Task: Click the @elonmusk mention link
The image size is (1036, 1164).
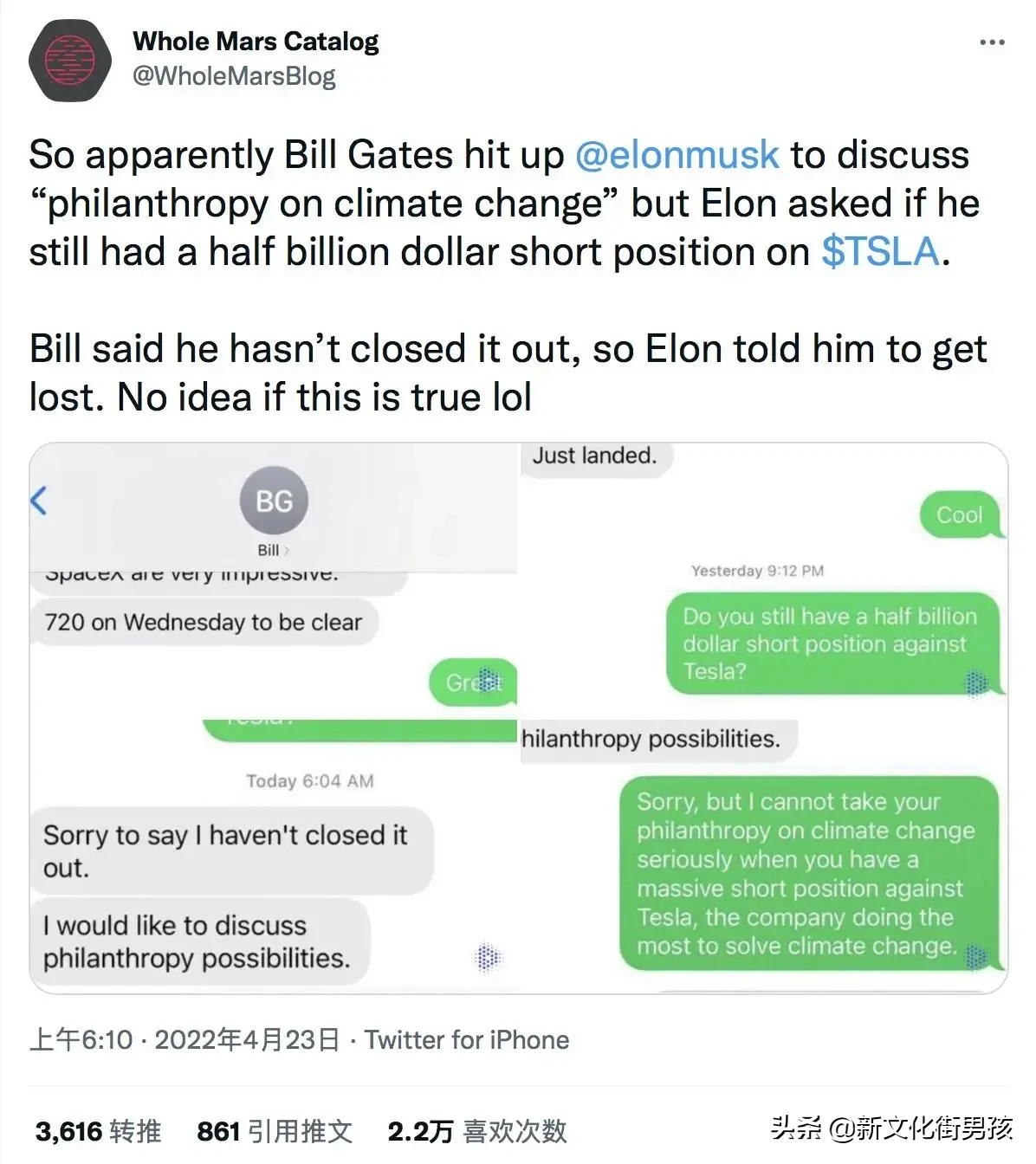Action: tap(677, 155)
